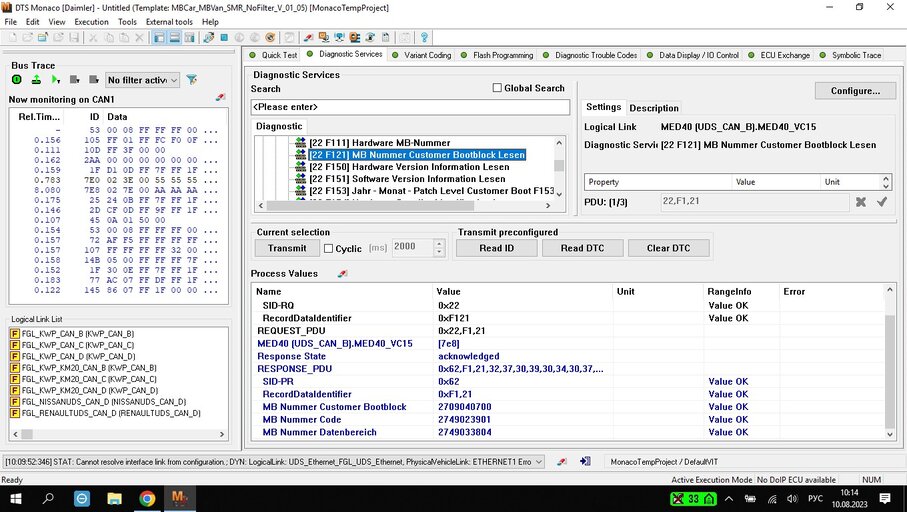
Task: Click the green Bus Trace start icon
Action: point(17,79)
